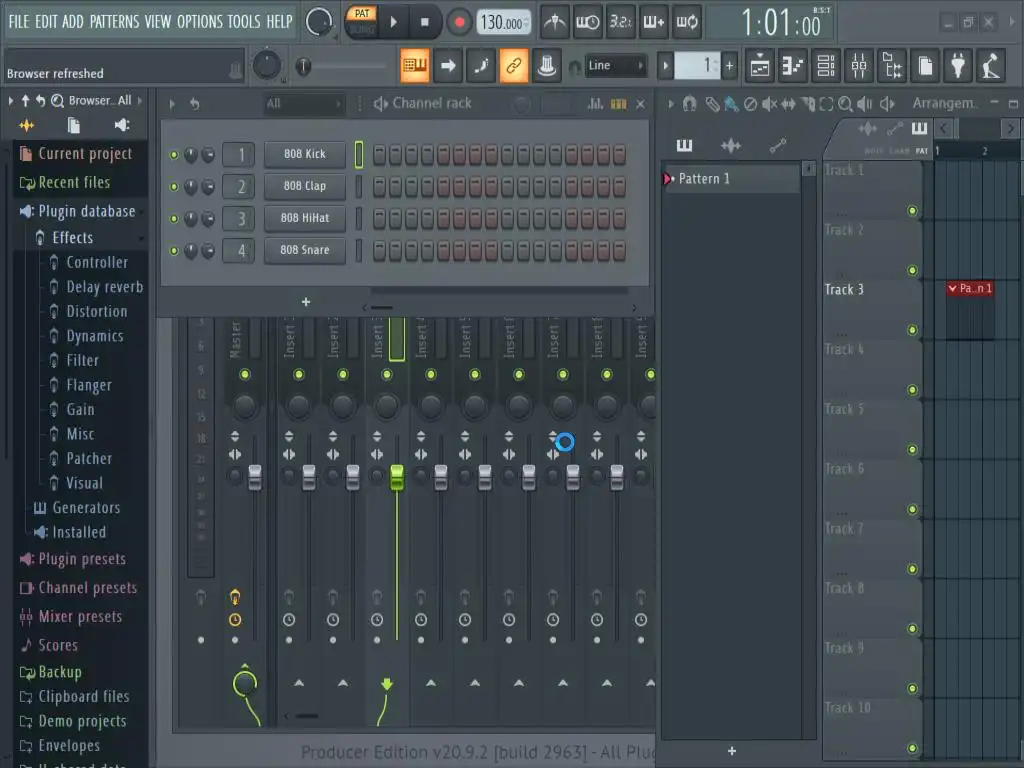This screenshot has height=768, width=1024.
Task: Open the project picker (page) icon
Action: point(925,65)
